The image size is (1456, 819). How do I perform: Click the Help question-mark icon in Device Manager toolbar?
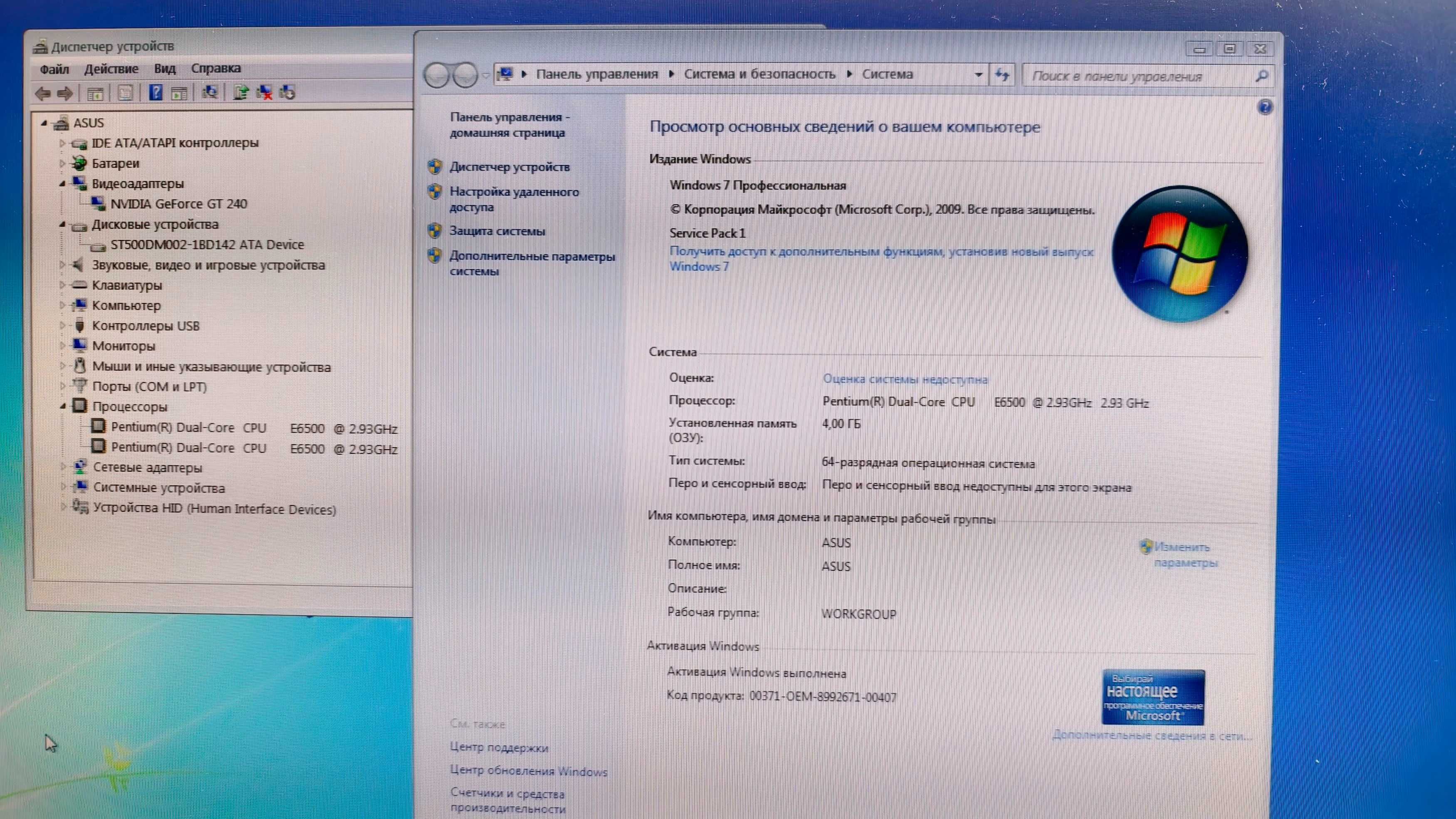click(x=156, y=92)
